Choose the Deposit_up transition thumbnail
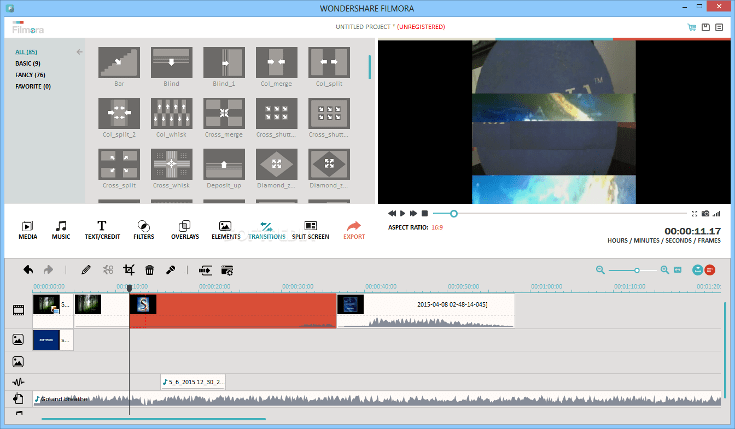 click(x=224, y=165)
